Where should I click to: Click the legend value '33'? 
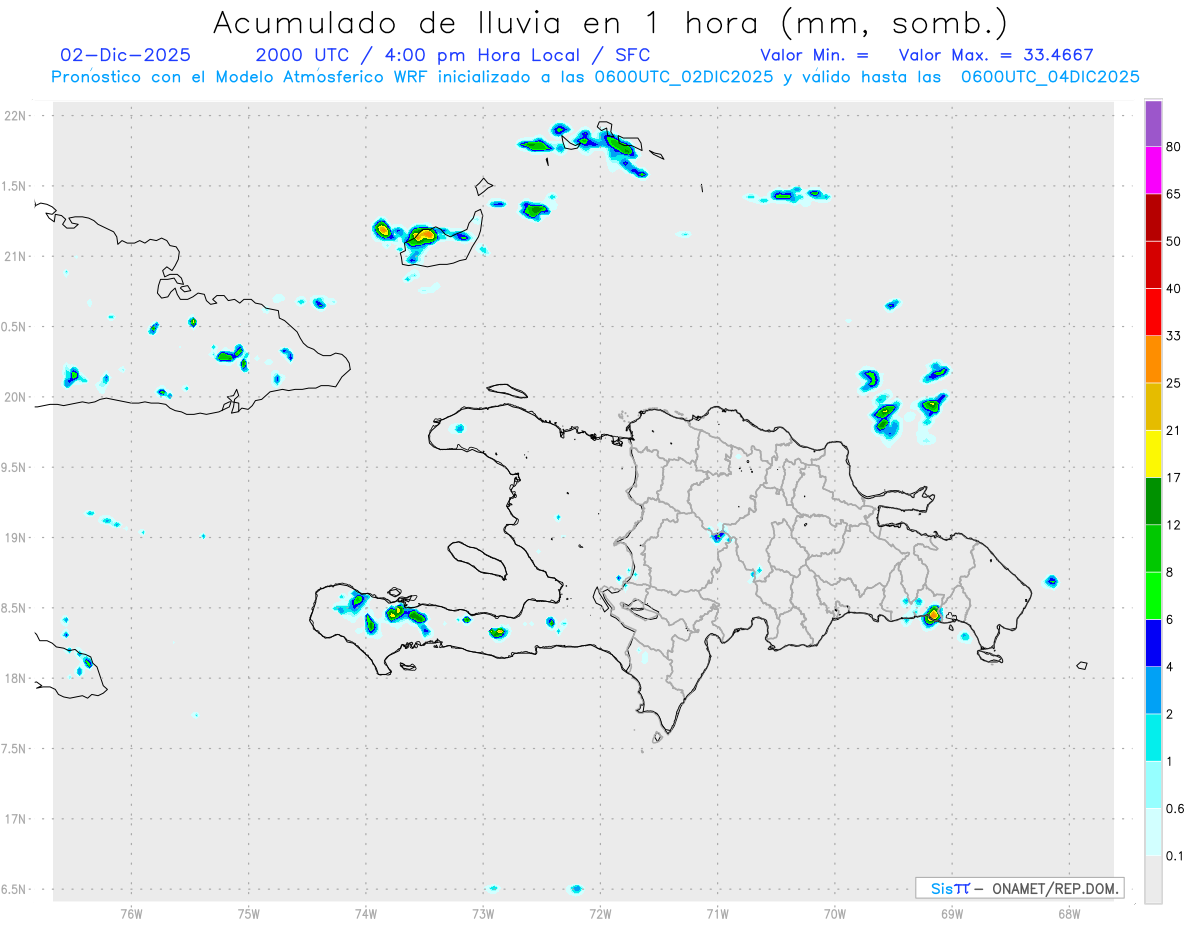pos(1174,336)
